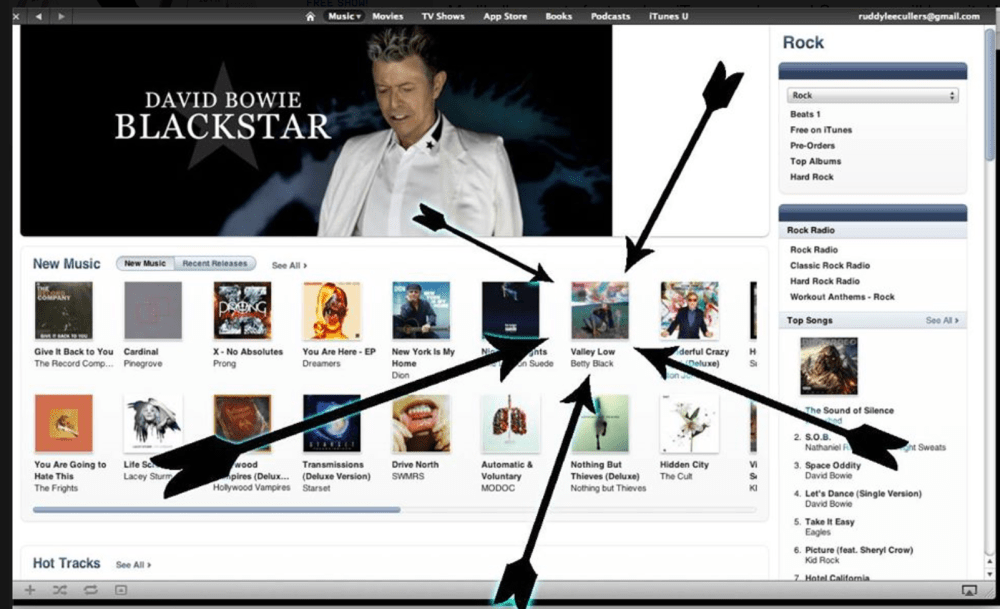
Task: Click the plus icon to add a playlist
Action: [x=30, y=590]
